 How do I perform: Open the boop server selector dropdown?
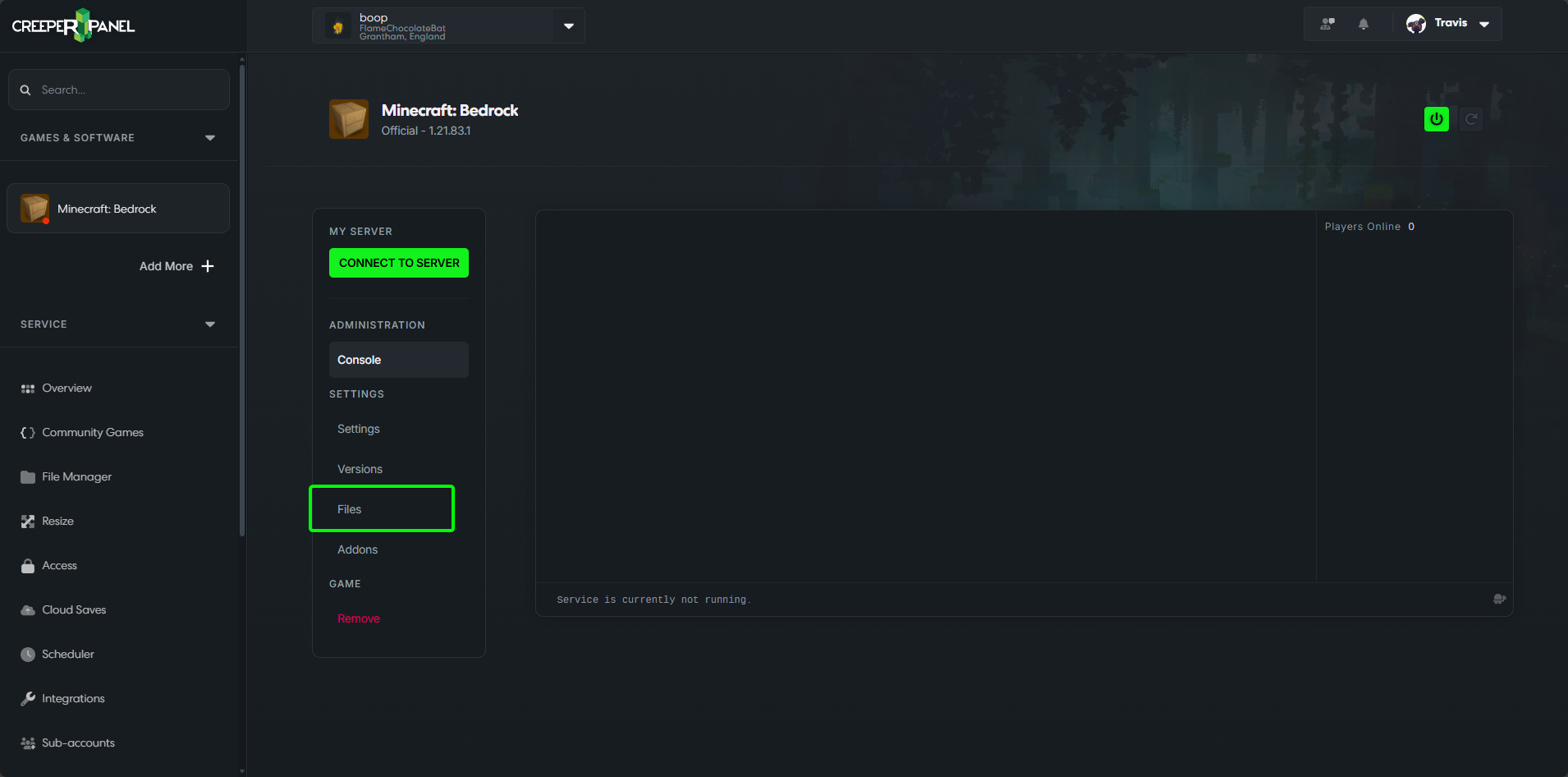pyautogui.click(x=567, y=25)
